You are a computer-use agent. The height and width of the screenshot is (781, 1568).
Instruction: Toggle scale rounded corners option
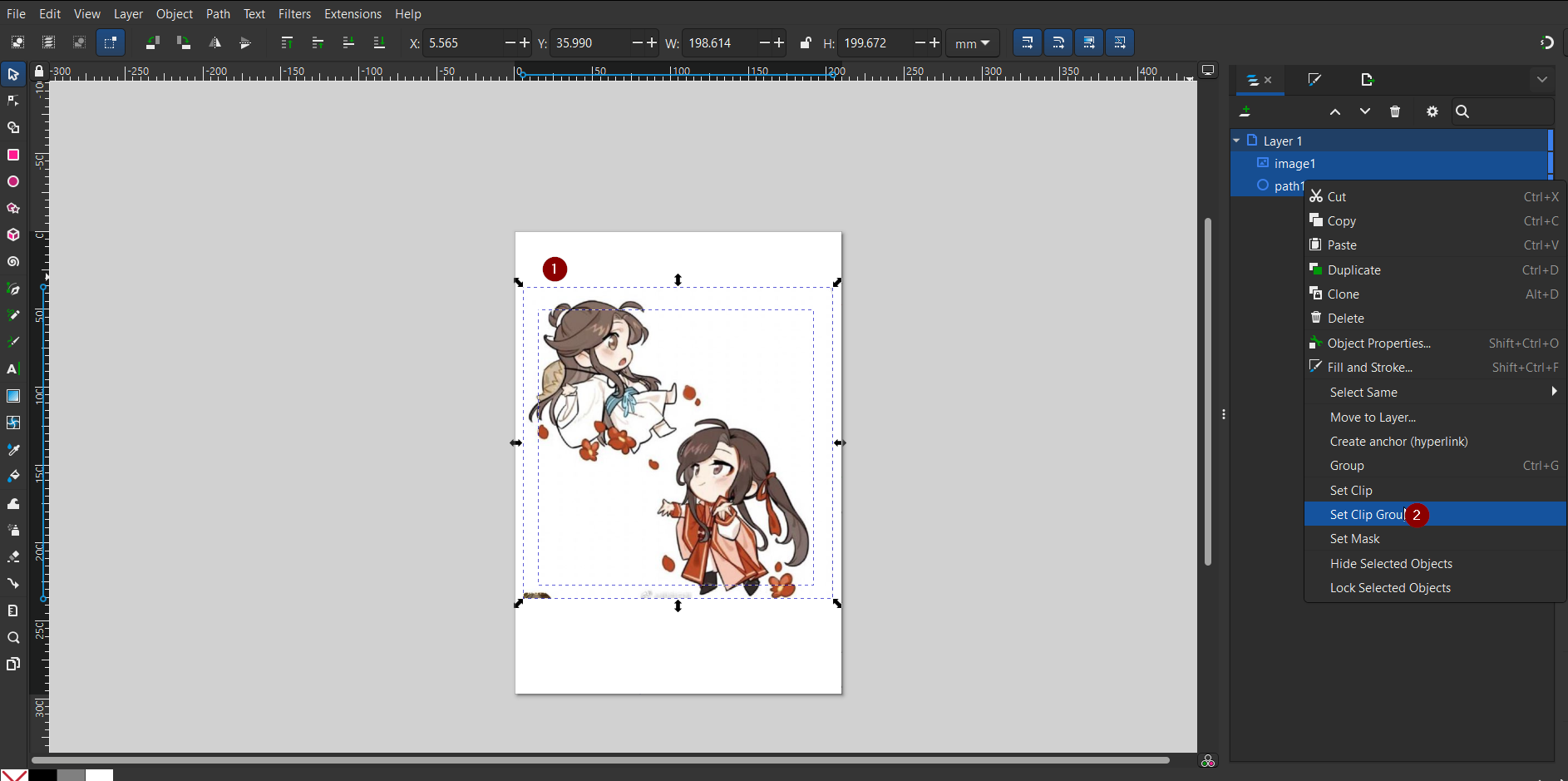[x=1058, y=42]
